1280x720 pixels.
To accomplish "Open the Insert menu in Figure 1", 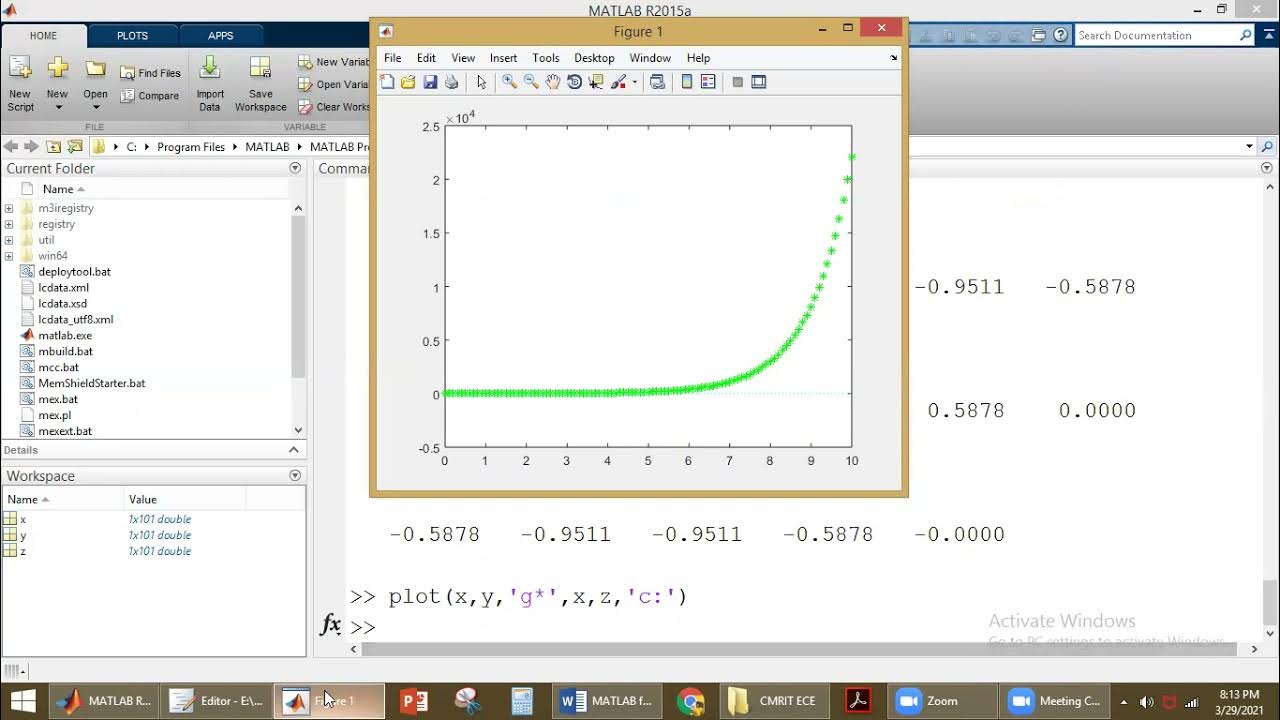I will click(503, 58).
